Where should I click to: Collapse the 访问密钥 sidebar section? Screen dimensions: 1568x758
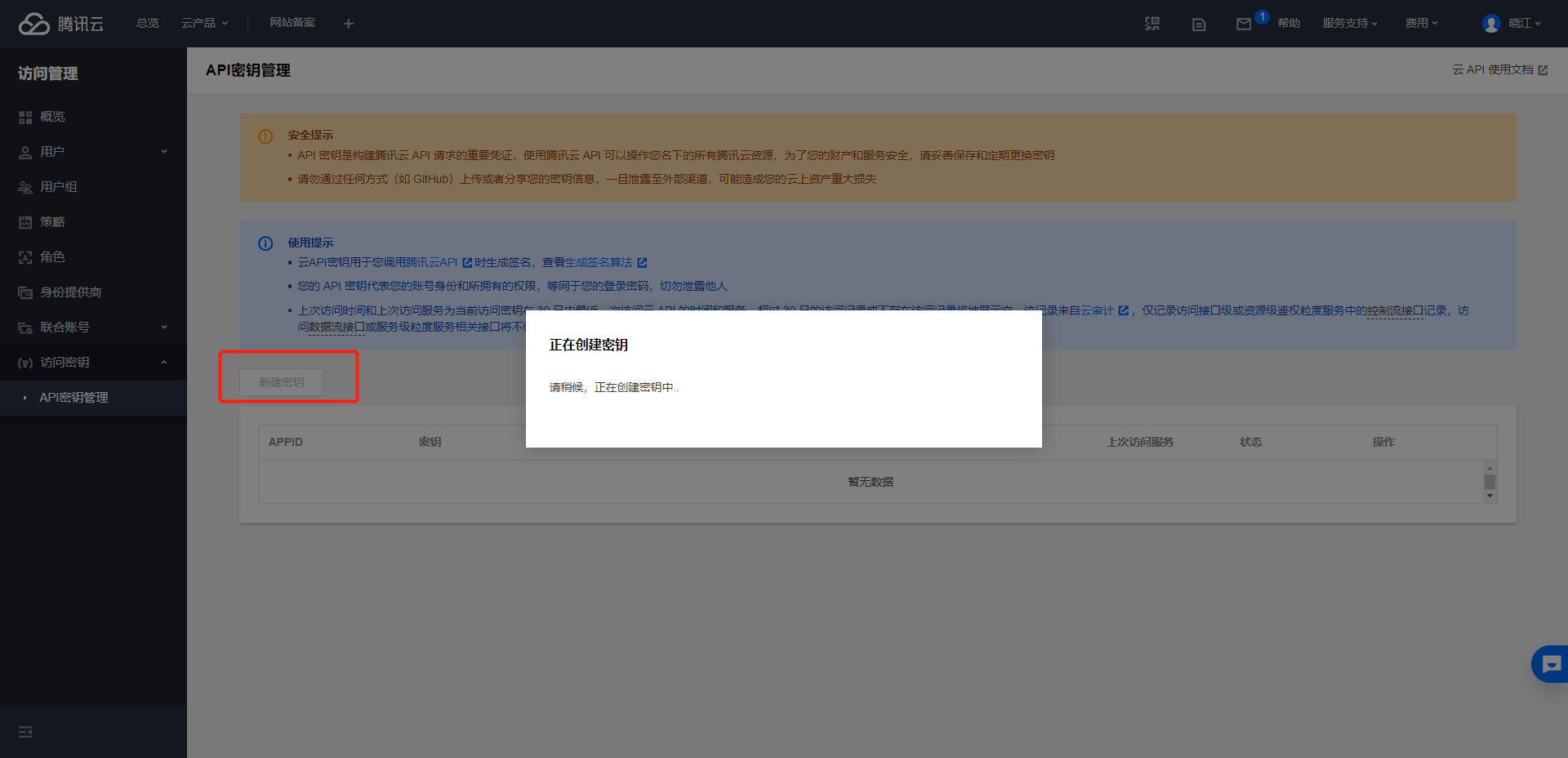(93, 363)
